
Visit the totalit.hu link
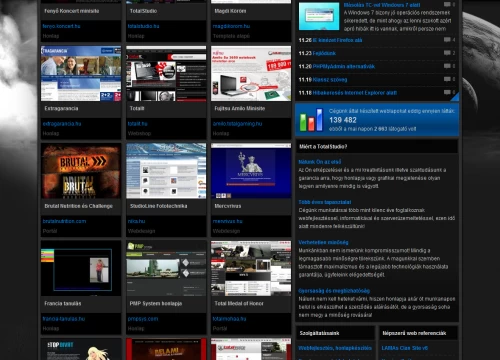138,124
